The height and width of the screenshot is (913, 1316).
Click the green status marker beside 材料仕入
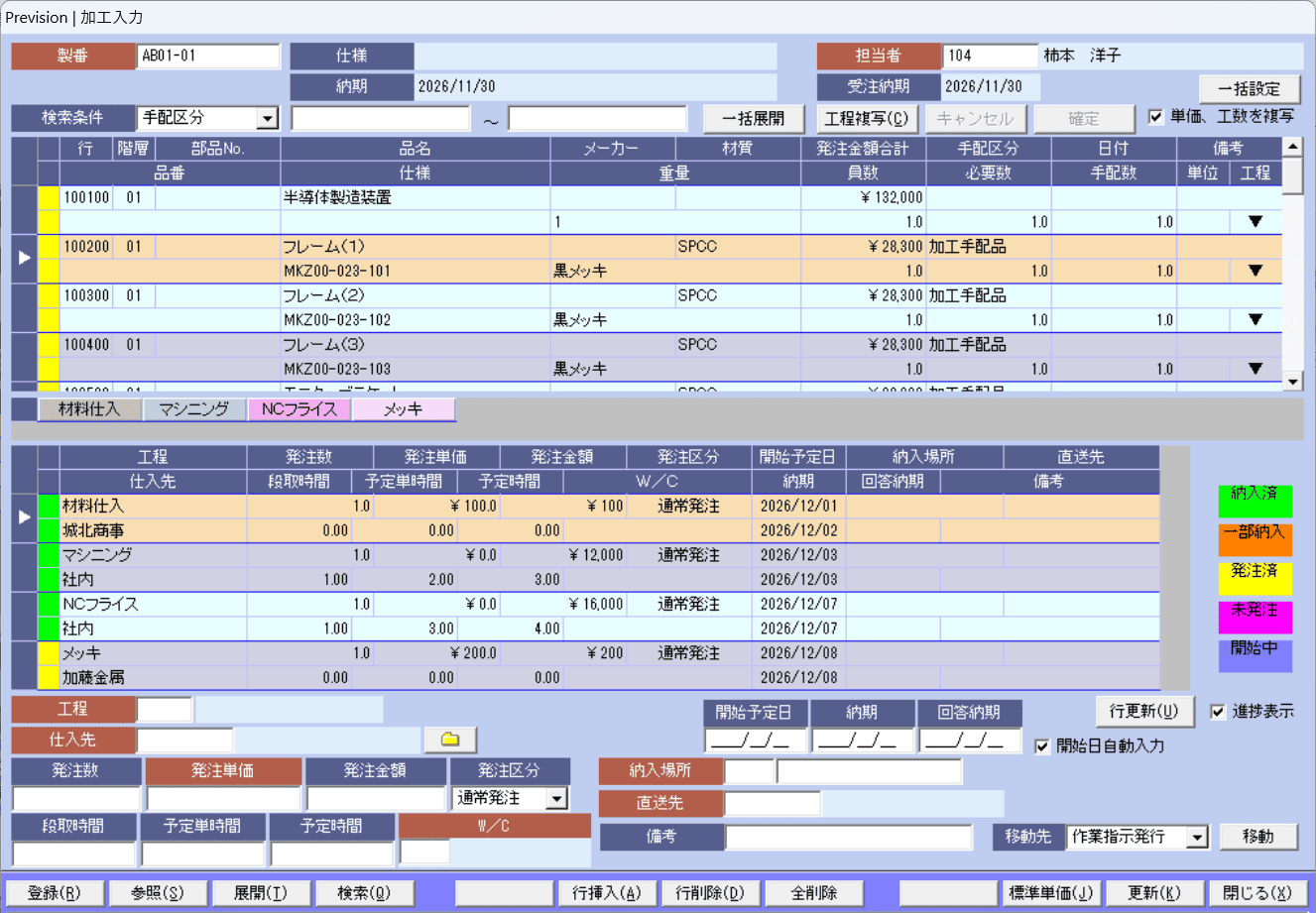(49, 517)
